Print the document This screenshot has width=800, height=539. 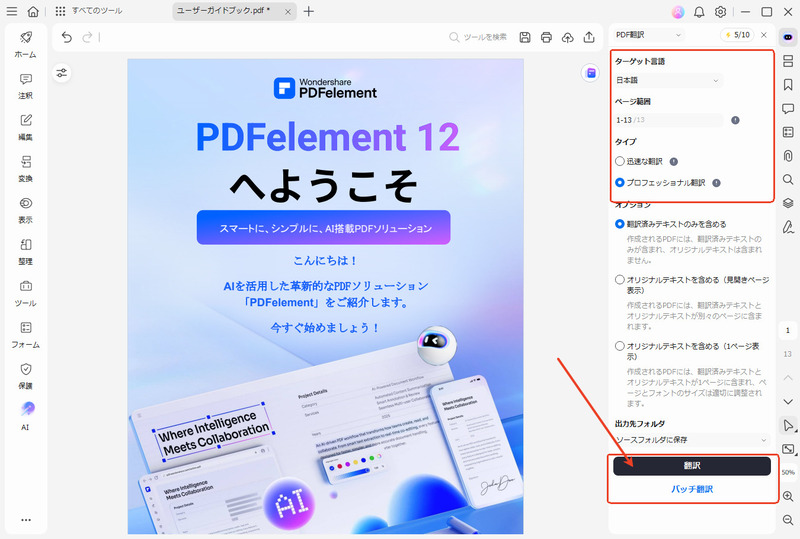pyautogui.click(x=546, y=37)
